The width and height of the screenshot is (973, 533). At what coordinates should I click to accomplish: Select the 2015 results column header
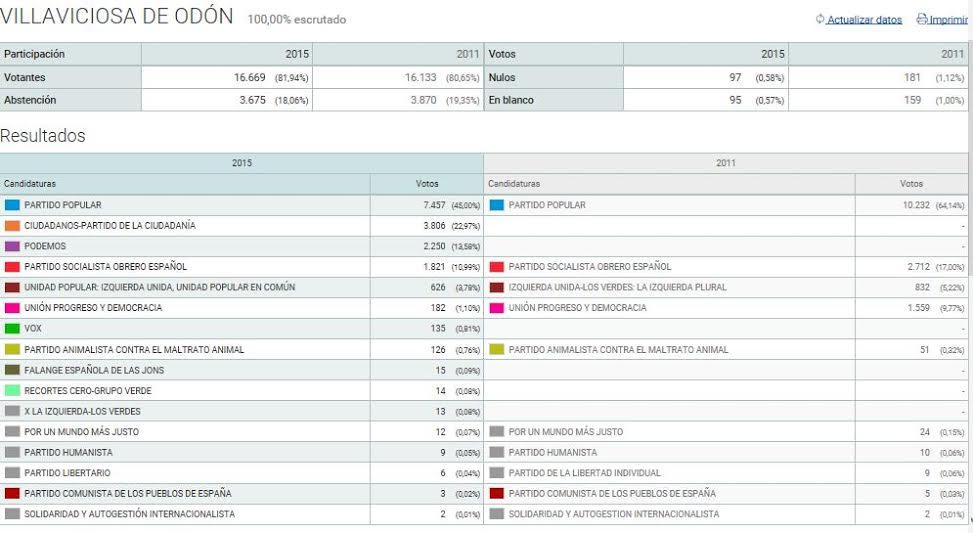[x=242, y=163]
